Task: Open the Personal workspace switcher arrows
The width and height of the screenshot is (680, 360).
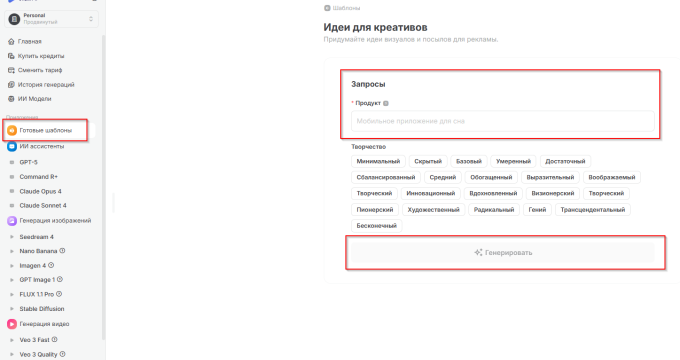Action: tap(91, 19)
